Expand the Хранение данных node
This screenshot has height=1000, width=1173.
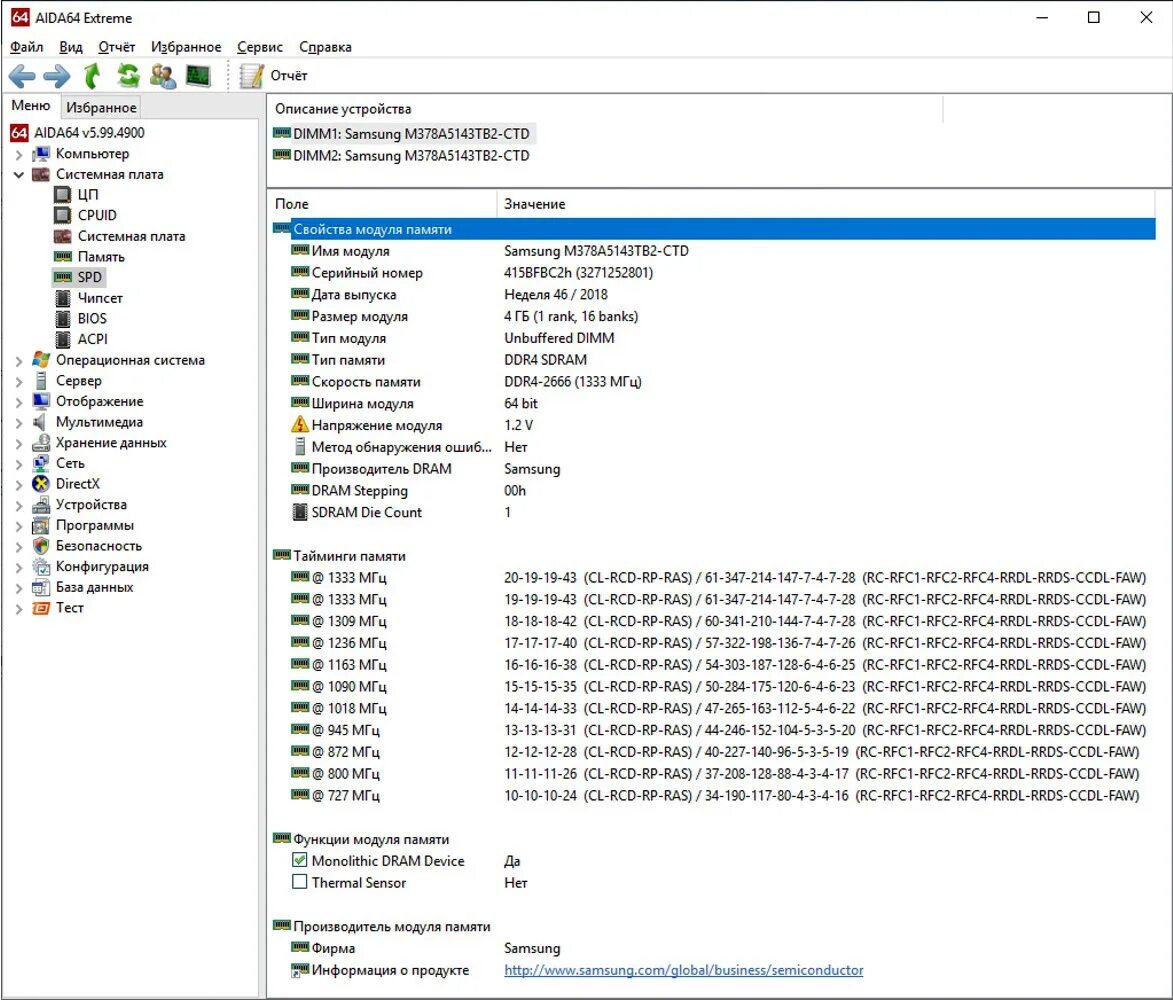click(19, 444)
